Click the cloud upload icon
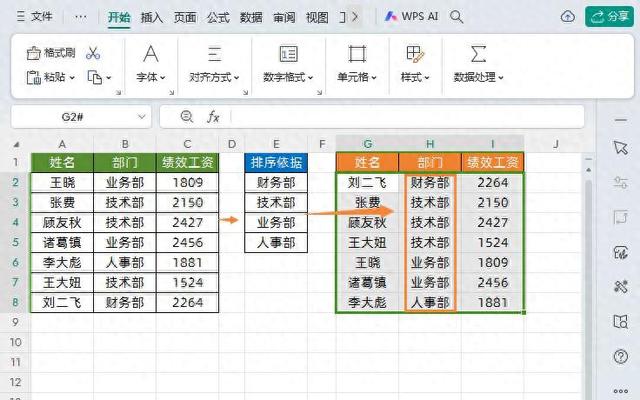The height and width of the screenshot is (400, 640). coord(568,17)
